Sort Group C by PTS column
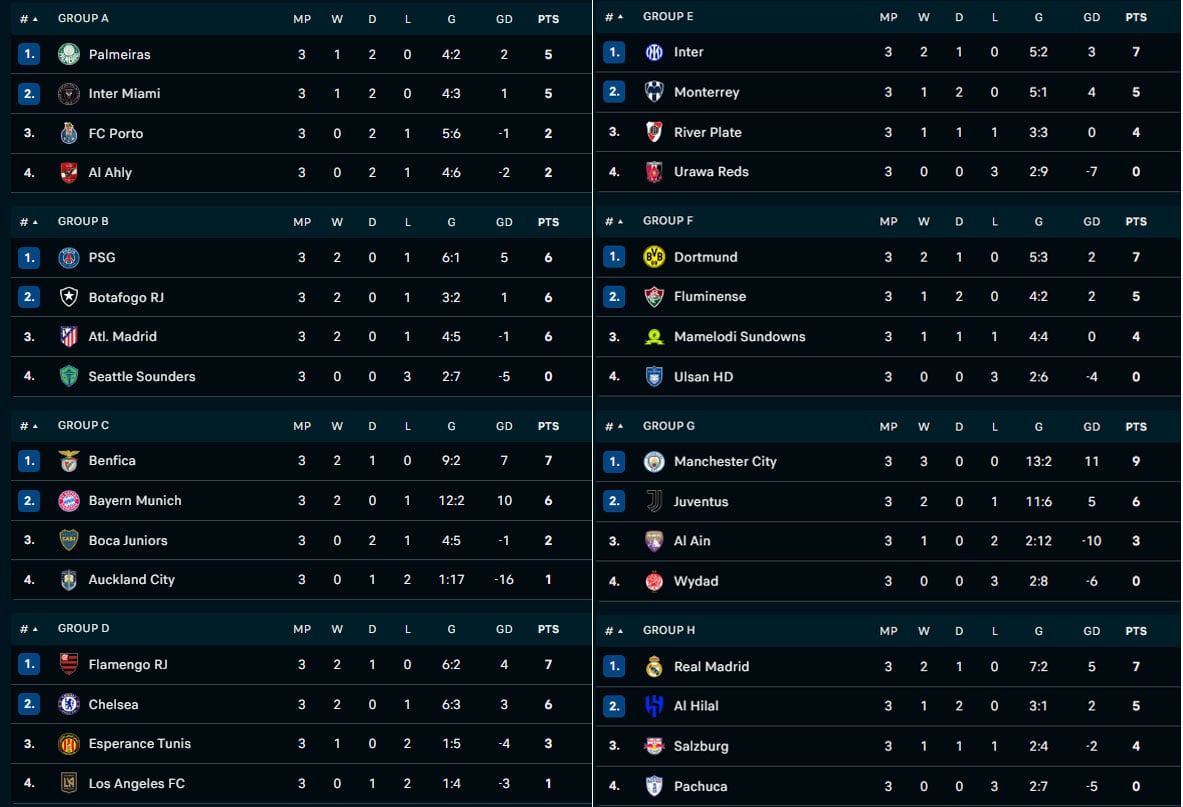Screen dimensions: 1183x807 point(548,426)
